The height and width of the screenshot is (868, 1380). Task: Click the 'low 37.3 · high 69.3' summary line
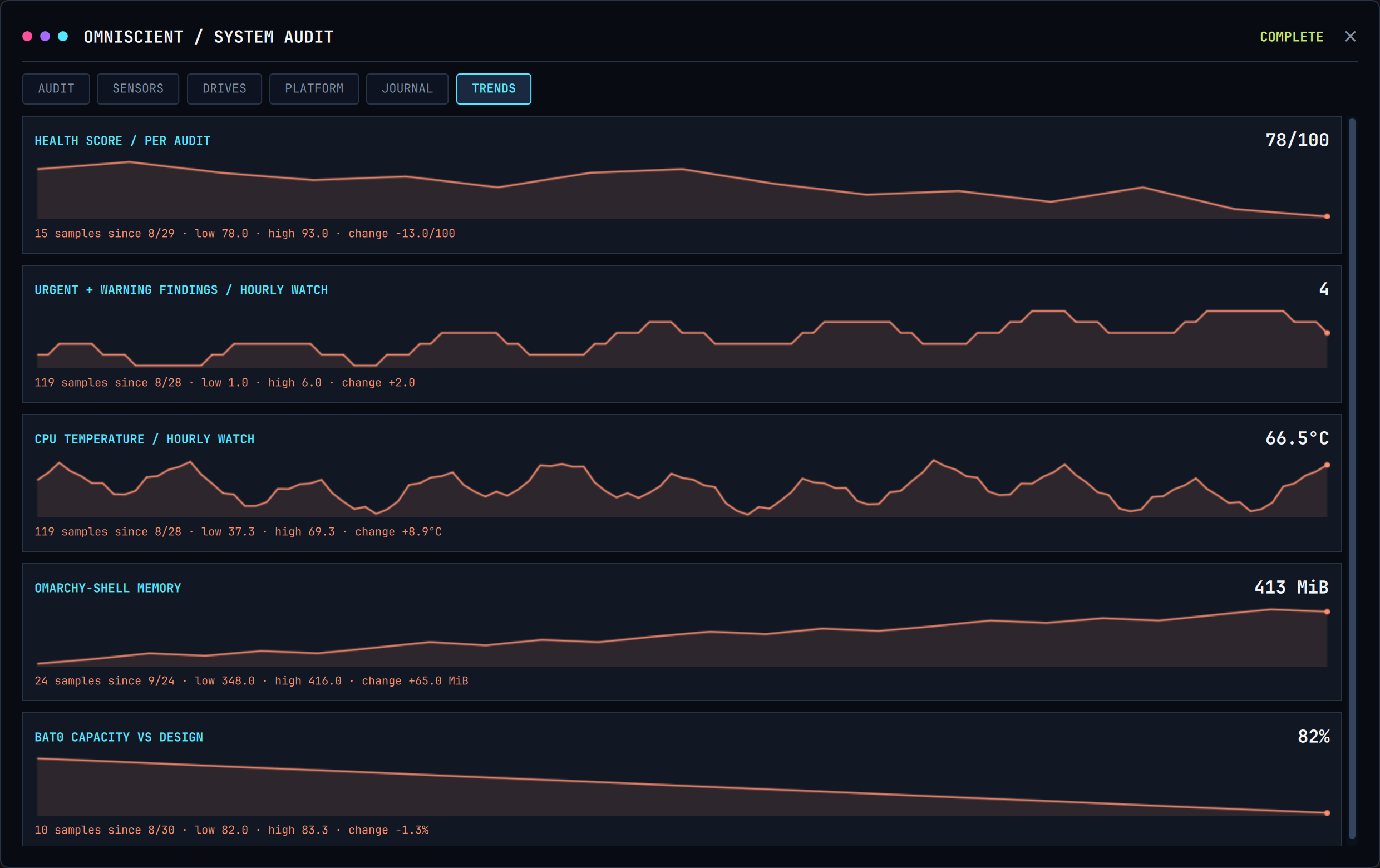pos(238,532)
